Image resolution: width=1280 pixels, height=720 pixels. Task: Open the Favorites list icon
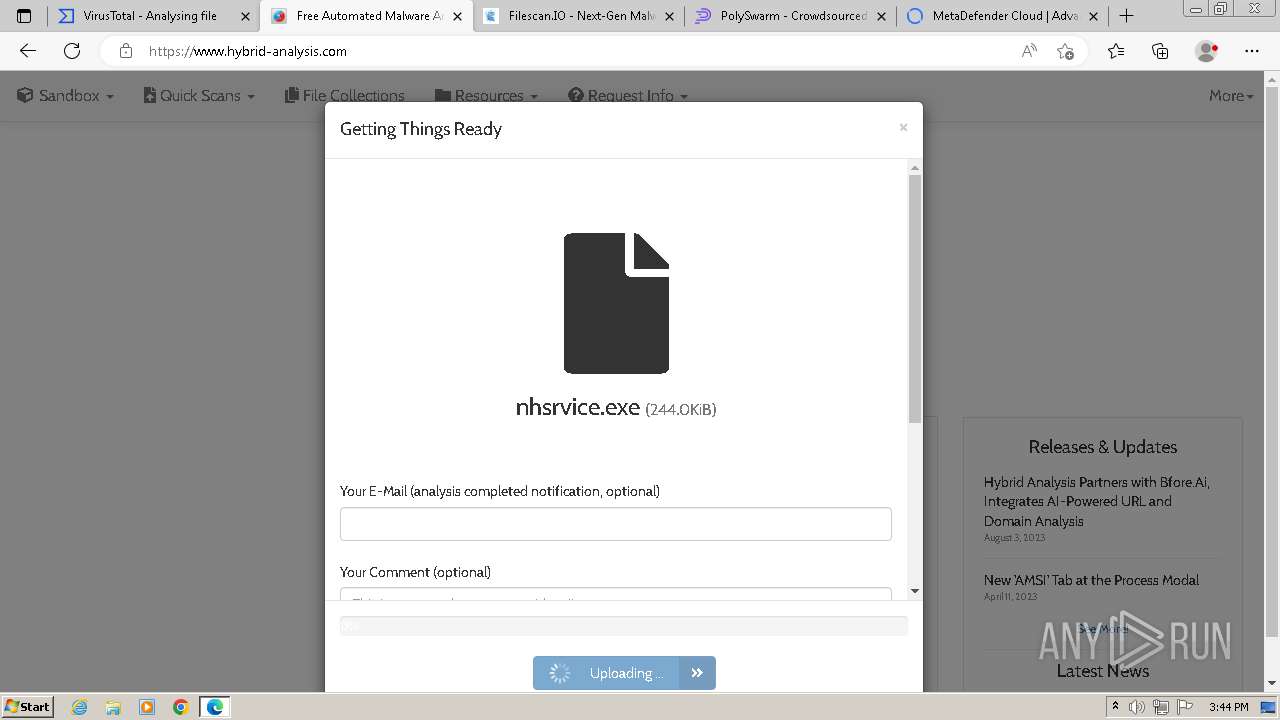click(x=1116, y=51)
